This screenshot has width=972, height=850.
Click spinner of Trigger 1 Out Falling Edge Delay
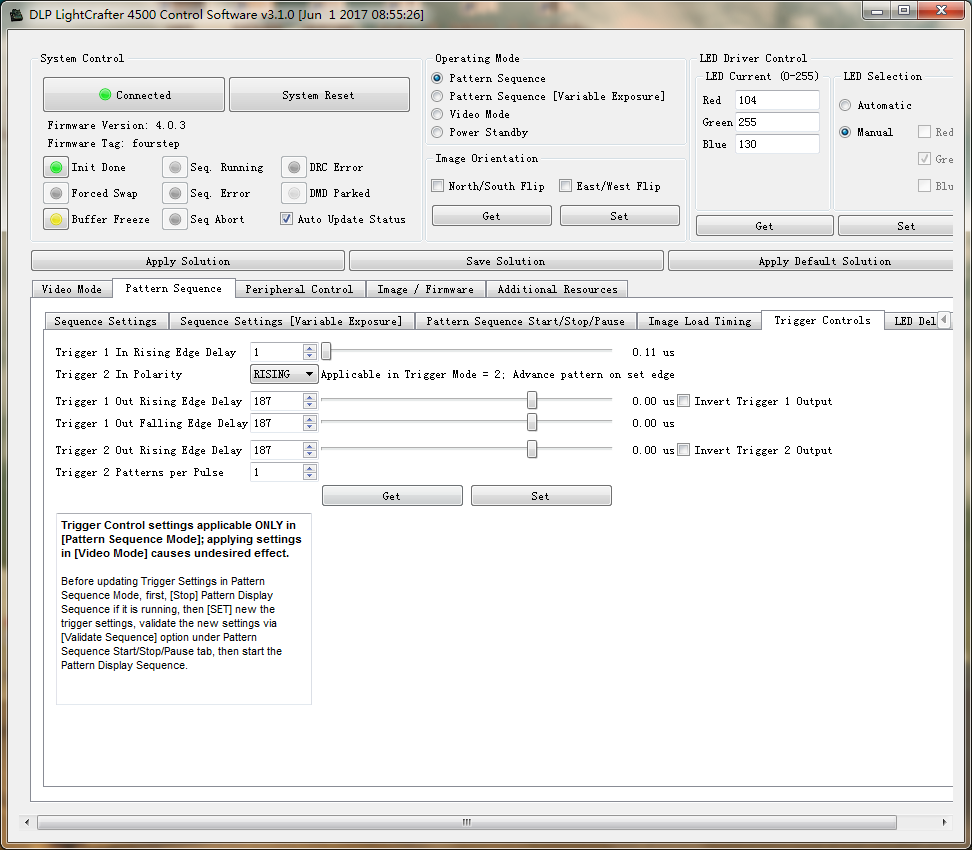click(310, 423)
